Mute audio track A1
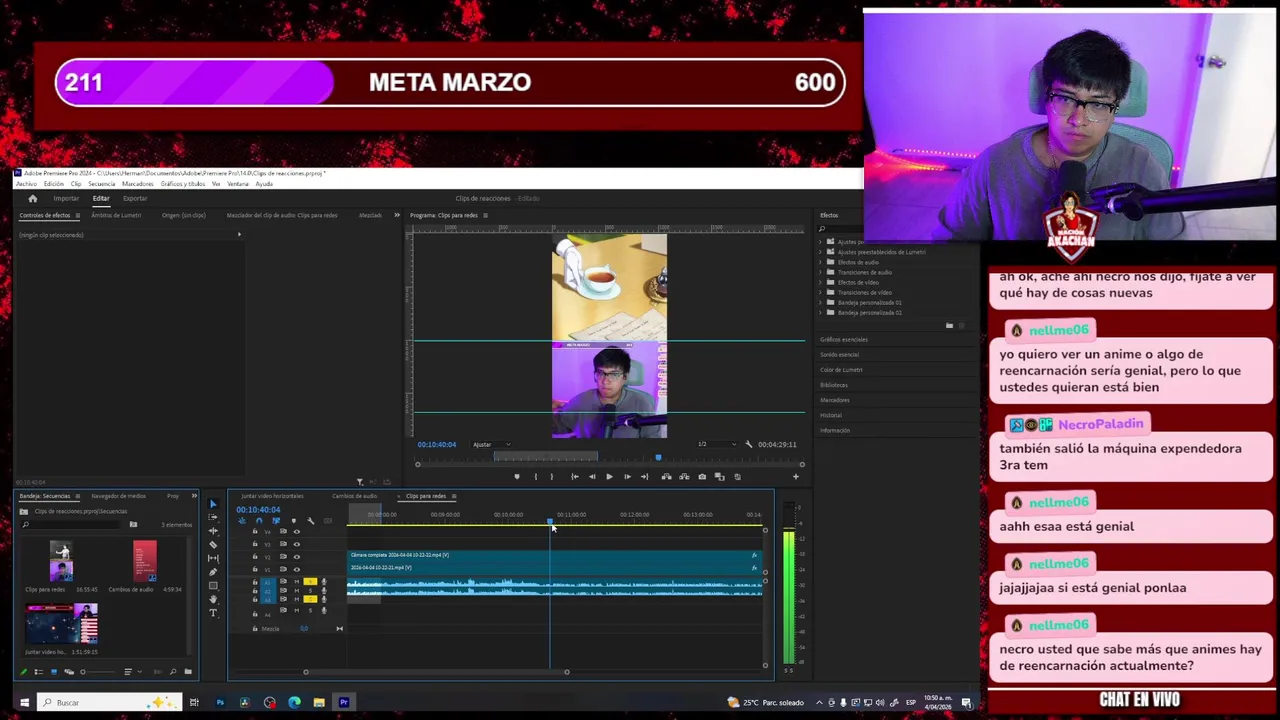 click(x=296, y=581)
